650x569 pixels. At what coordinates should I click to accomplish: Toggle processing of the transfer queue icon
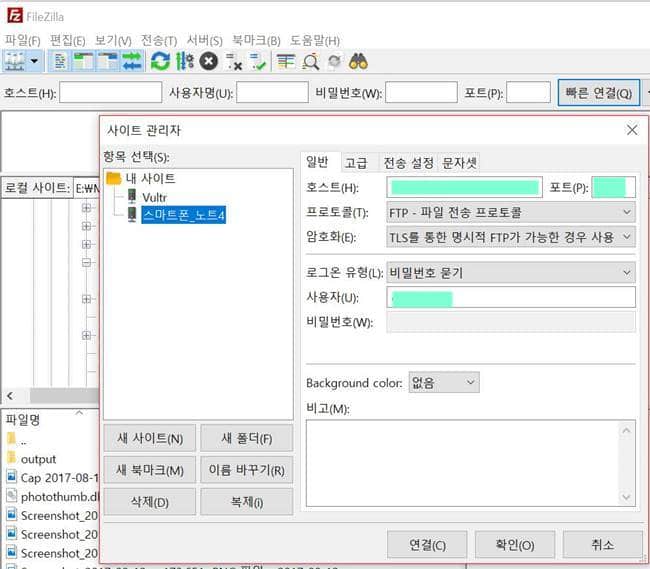[184, 61]
